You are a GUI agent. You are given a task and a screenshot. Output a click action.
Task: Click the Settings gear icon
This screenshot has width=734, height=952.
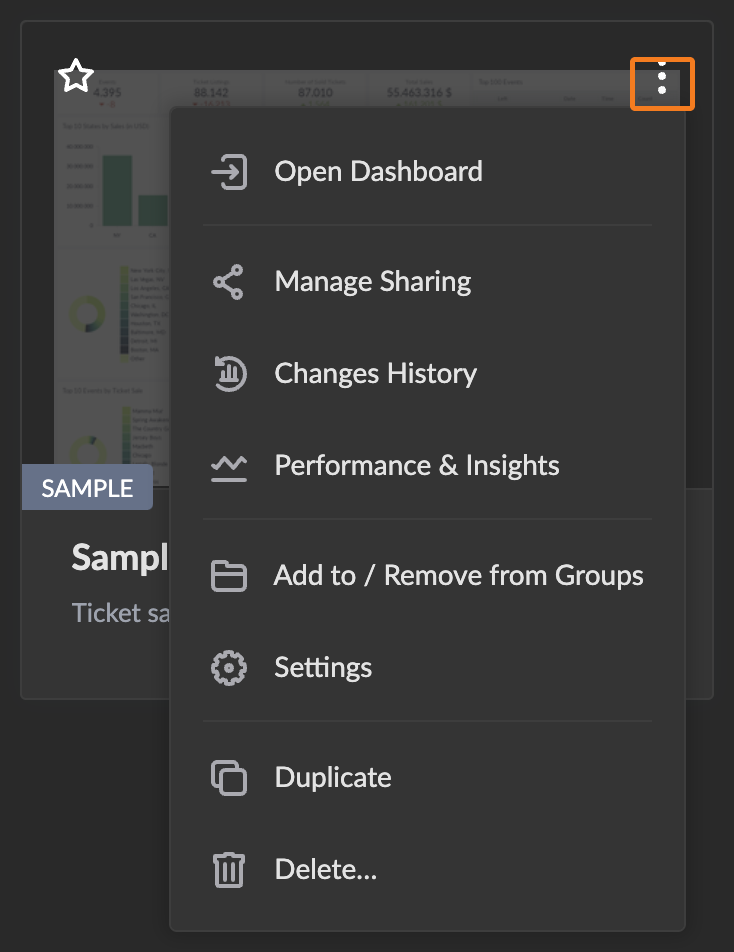tap(229, 668)
